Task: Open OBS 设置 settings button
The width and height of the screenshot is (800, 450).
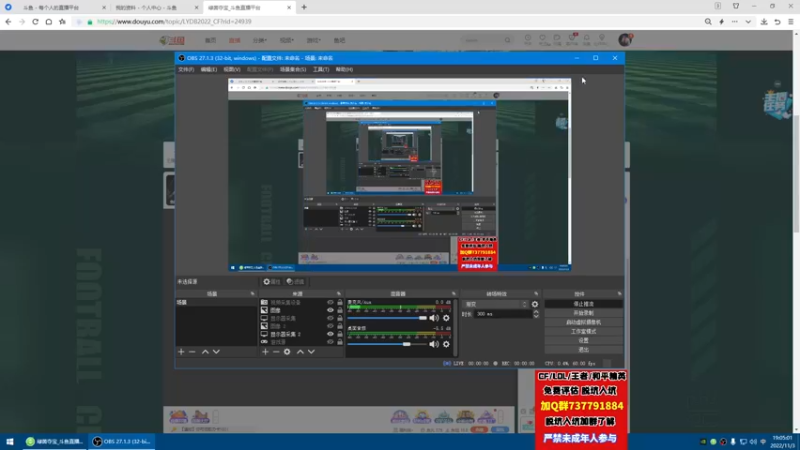Action: 584,341
